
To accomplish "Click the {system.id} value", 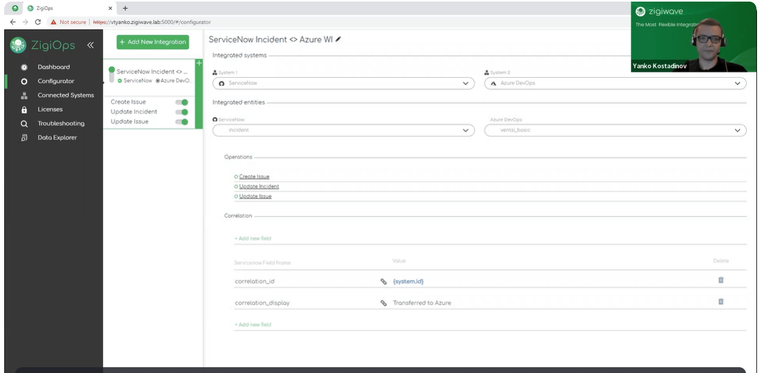I will 408,281.
